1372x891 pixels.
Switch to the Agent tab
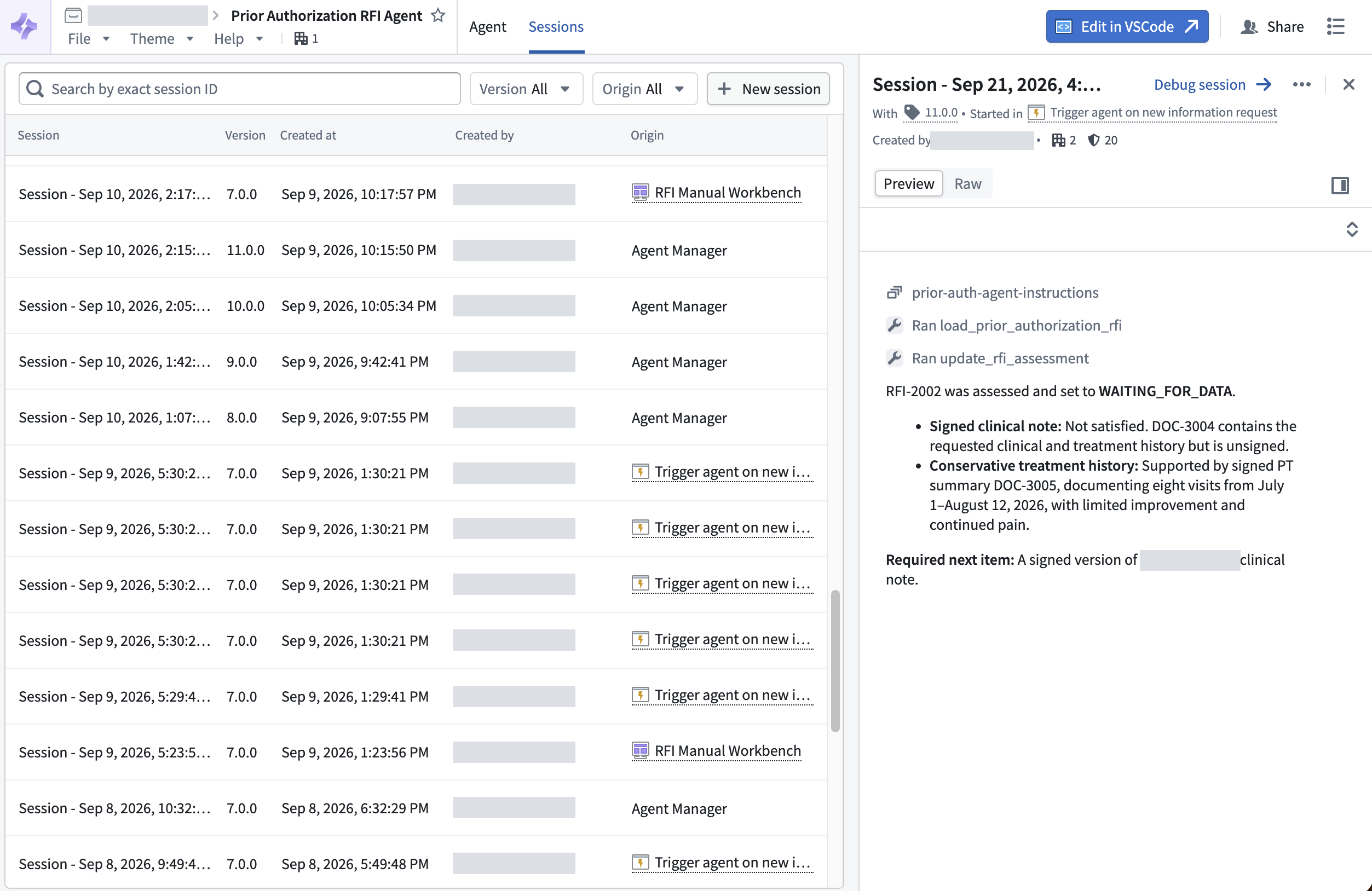pyautogui.click(x=488, y=26)
